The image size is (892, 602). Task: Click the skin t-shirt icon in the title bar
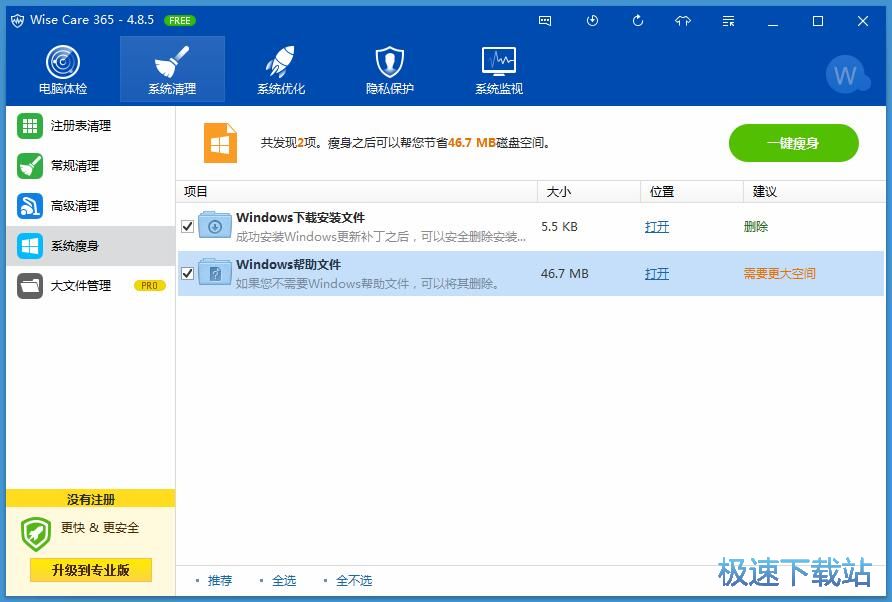(683, 21)
